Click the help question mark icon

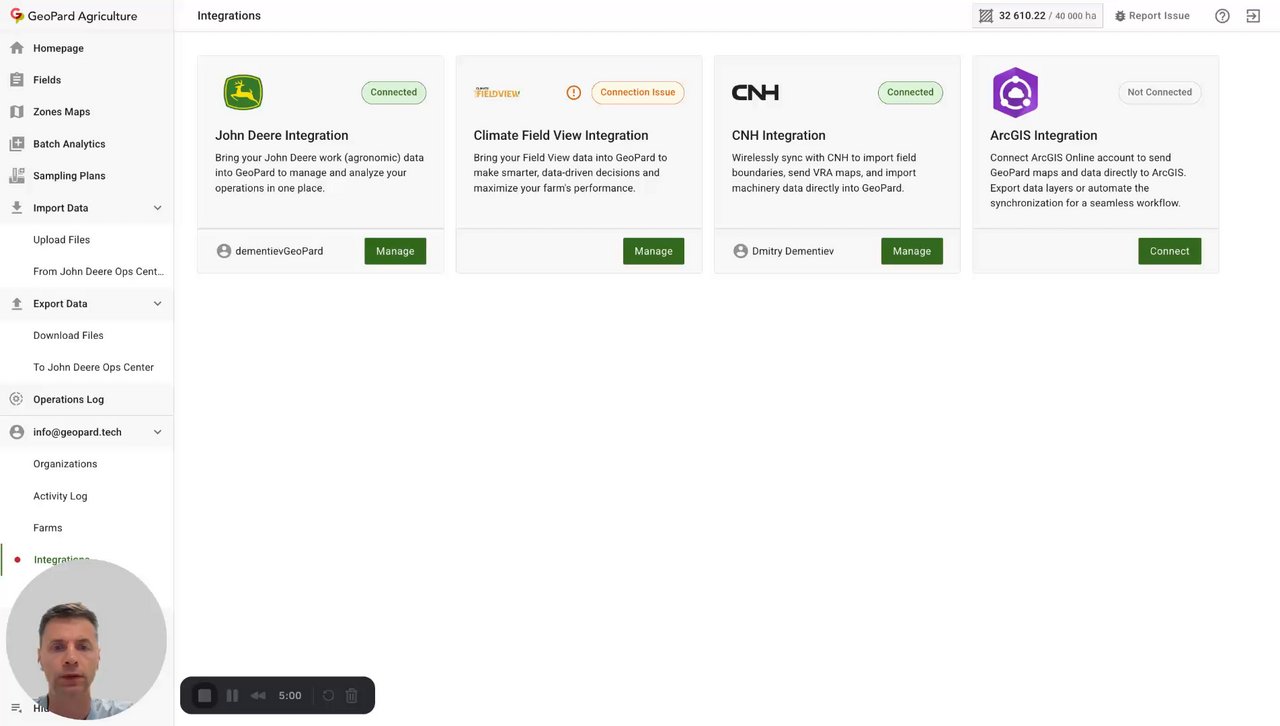pos(1222,16)
